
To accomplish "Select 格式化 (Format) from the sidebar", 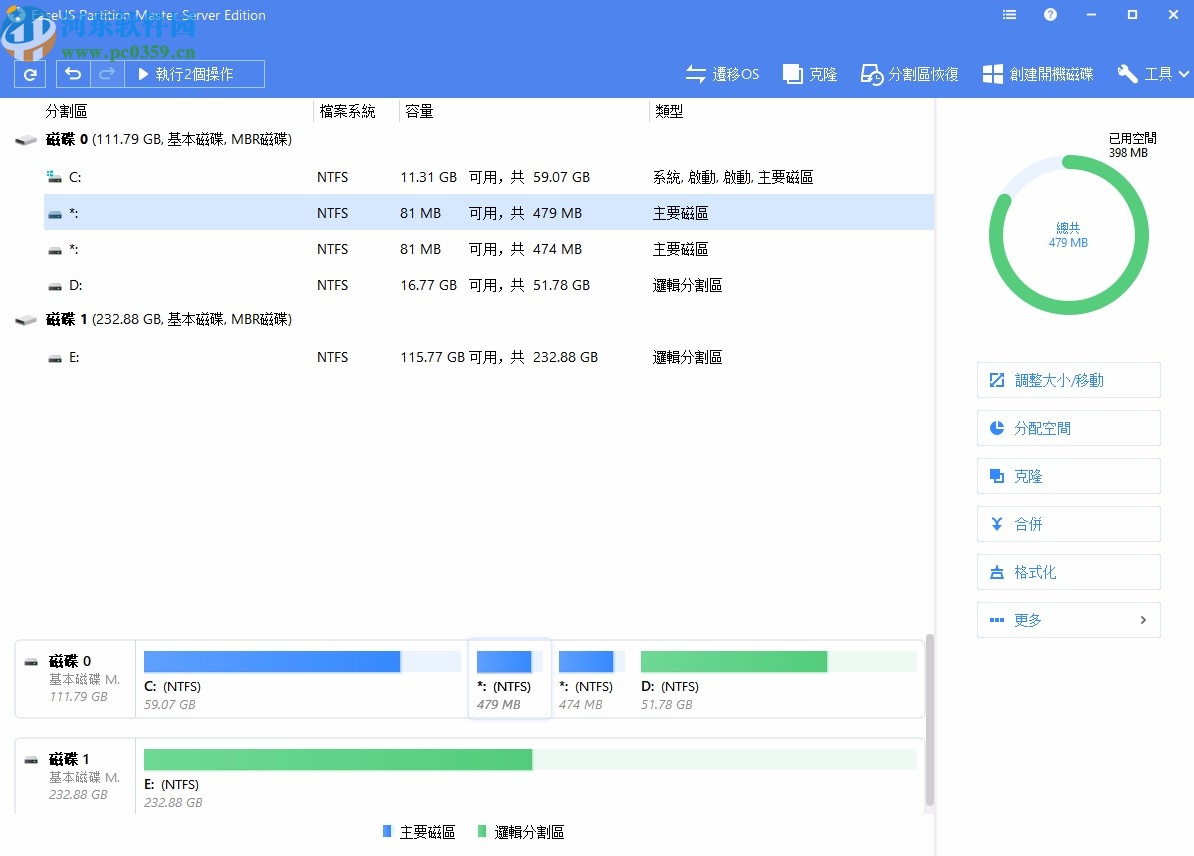I will pos(1068,572).
